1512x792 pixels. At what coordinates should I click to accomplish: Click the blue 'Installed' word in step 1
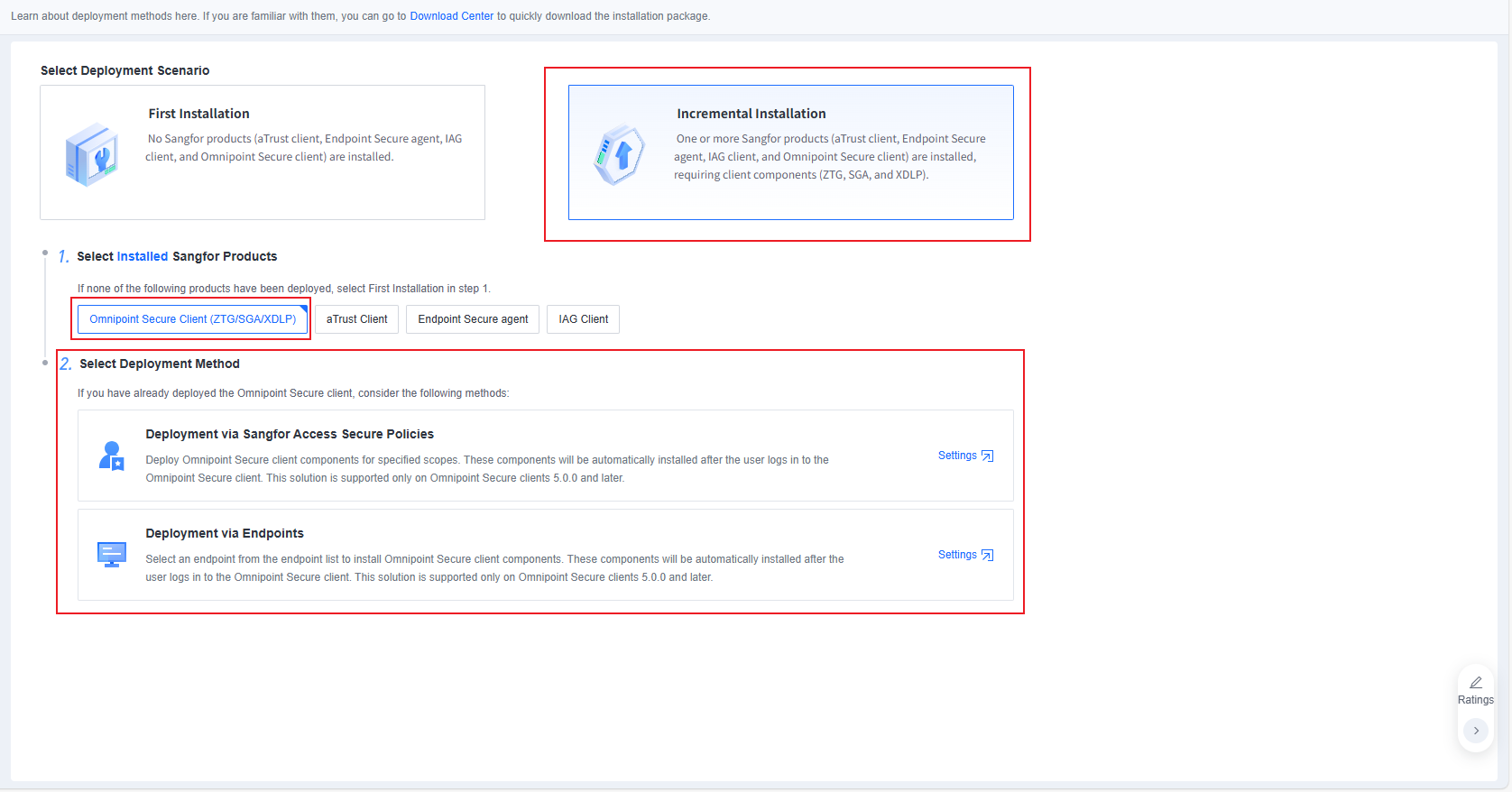click(x=143, y=256)
